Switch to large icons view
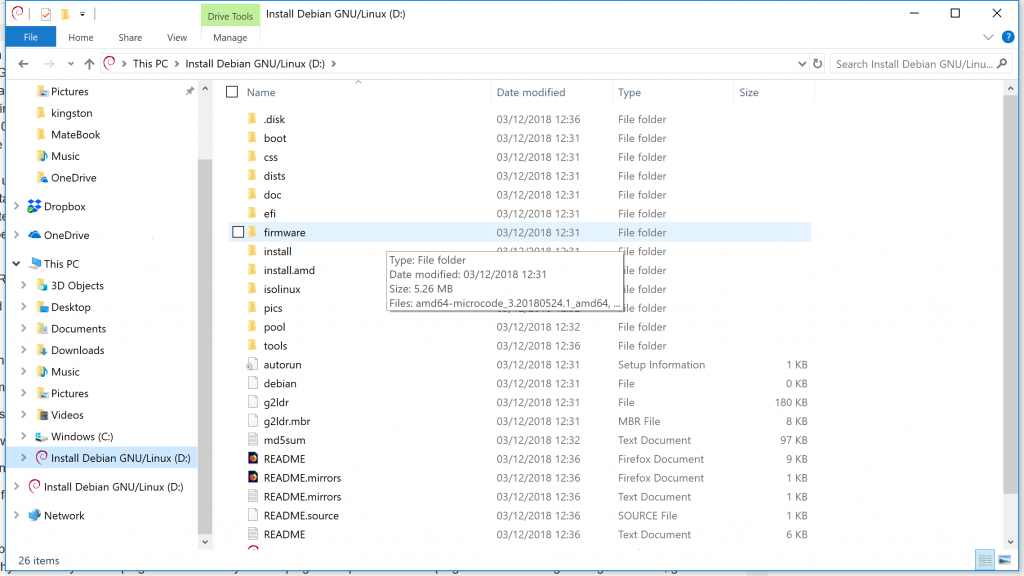 click(x=1004, y=560)
